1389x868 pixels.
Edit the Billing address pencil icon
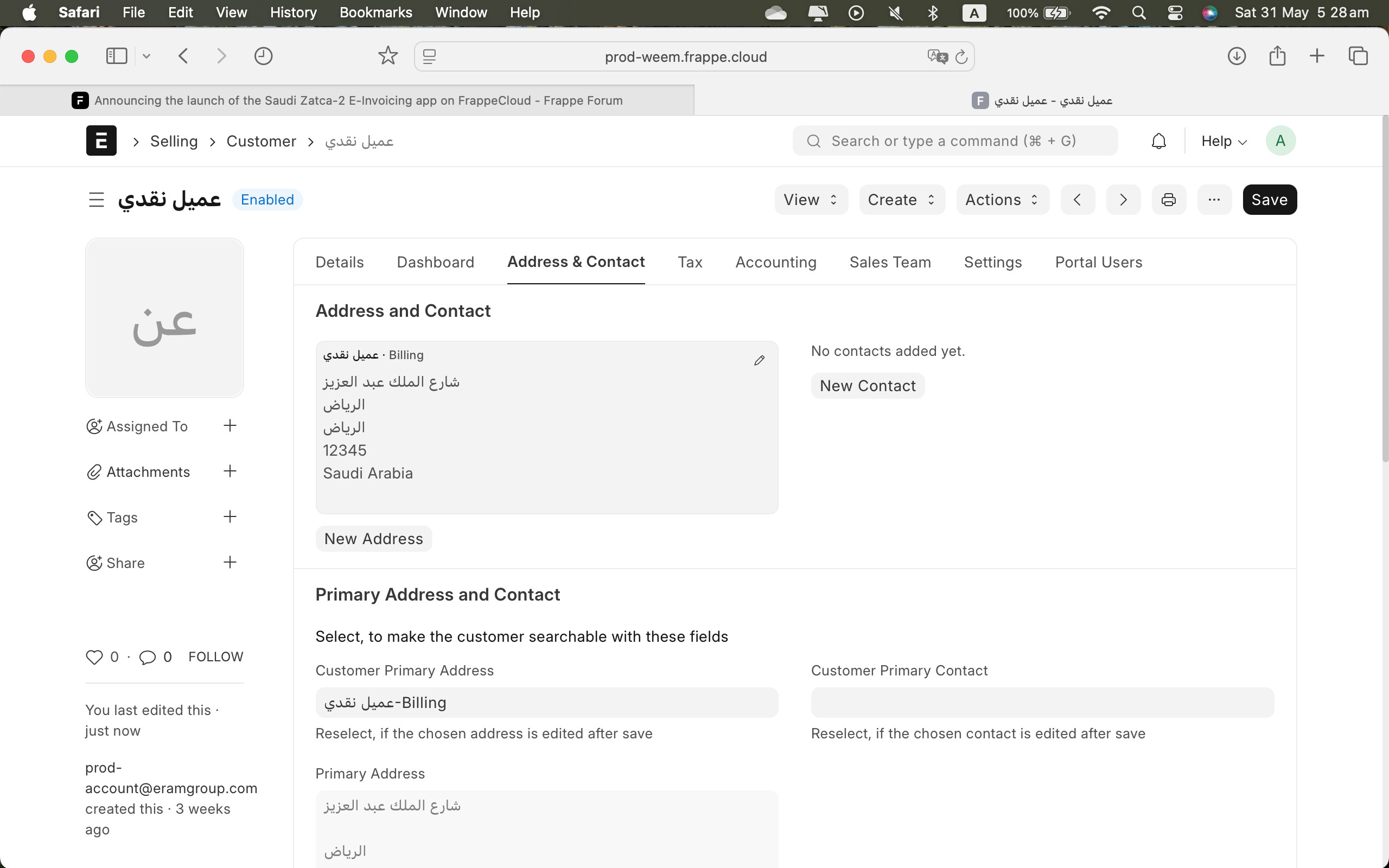[x=759, y=361]
